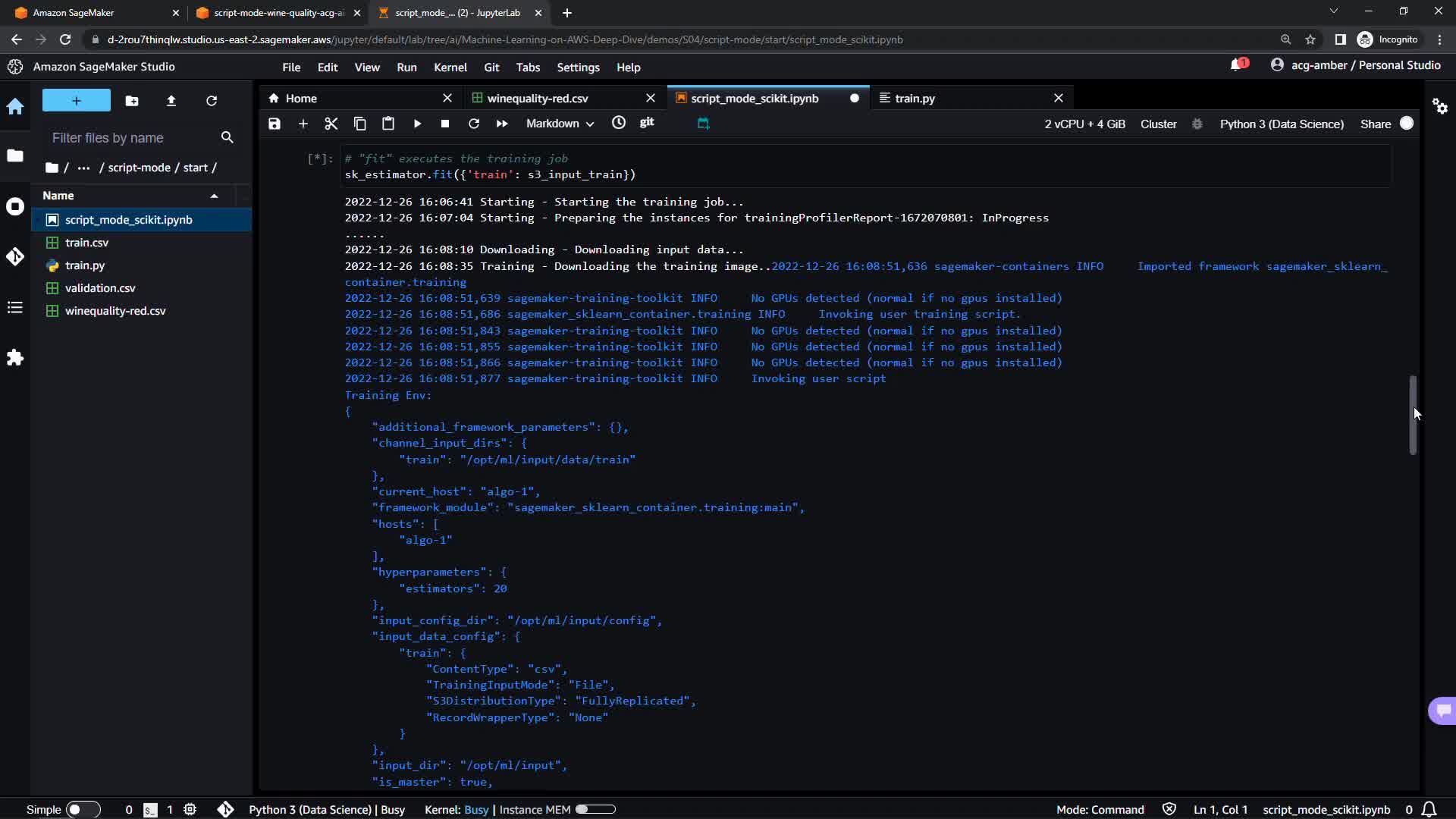The width and height of the screenshot is (1456, 819).
Task: Click the Save notebook icon
Action: [x=275, y=124]
